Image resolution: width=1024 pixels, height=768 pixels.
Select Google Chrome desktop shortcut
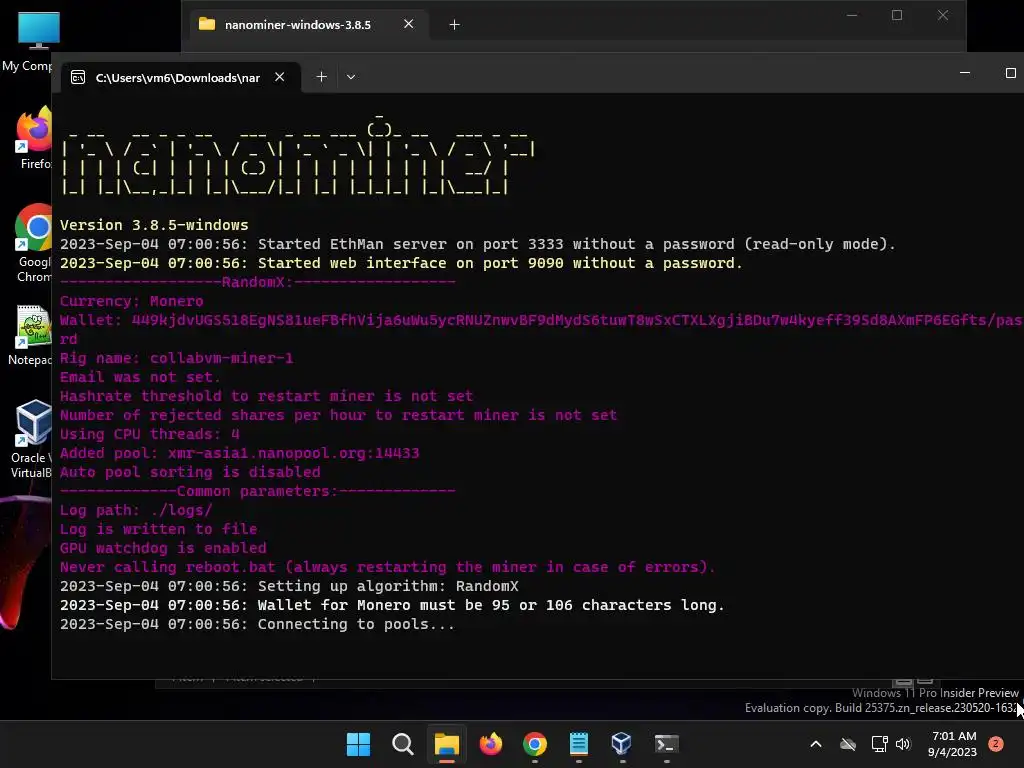(34, 244)
